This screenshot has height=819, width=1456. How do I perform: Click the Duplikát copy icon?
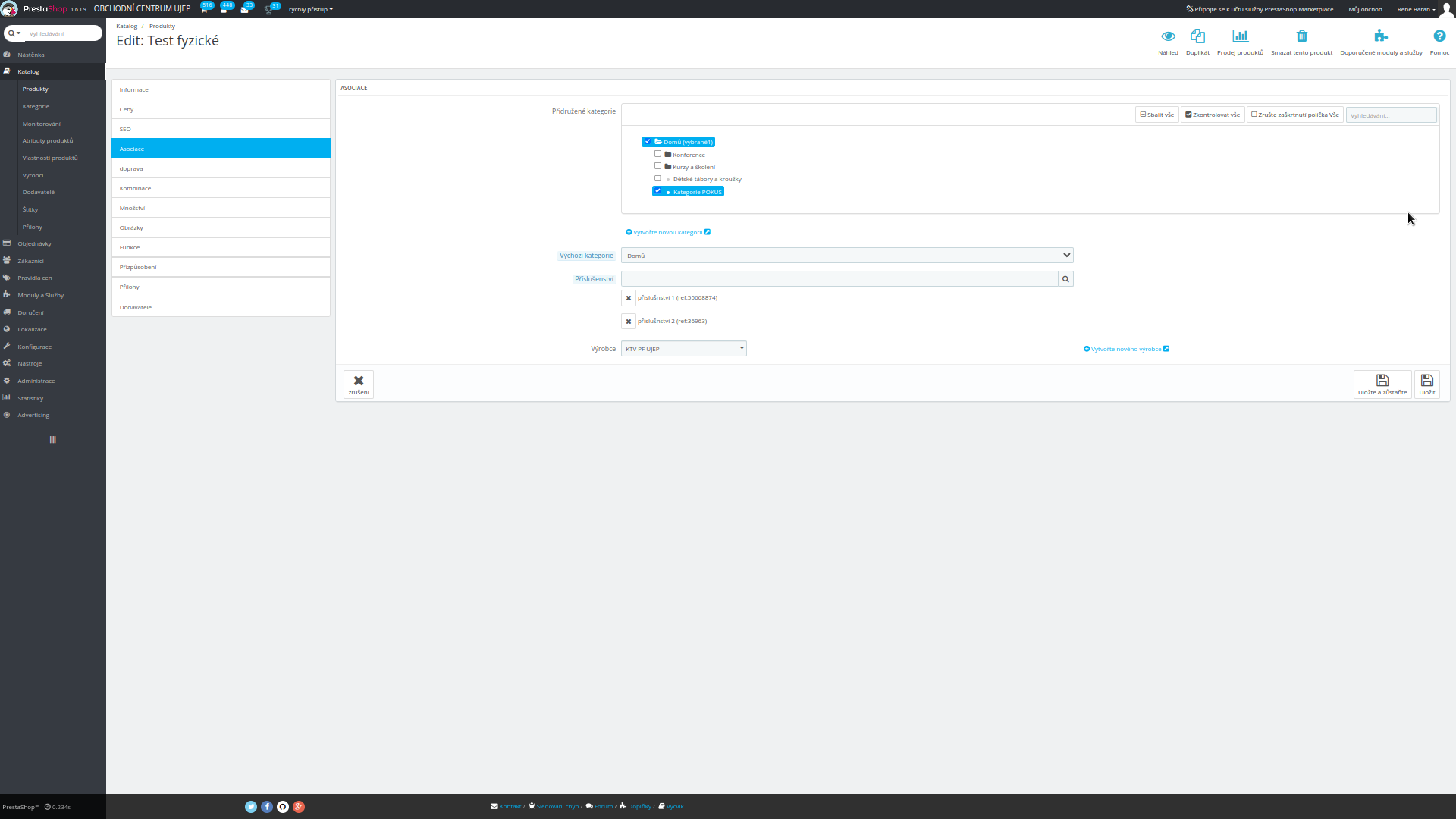click(x=1197, y=36)
